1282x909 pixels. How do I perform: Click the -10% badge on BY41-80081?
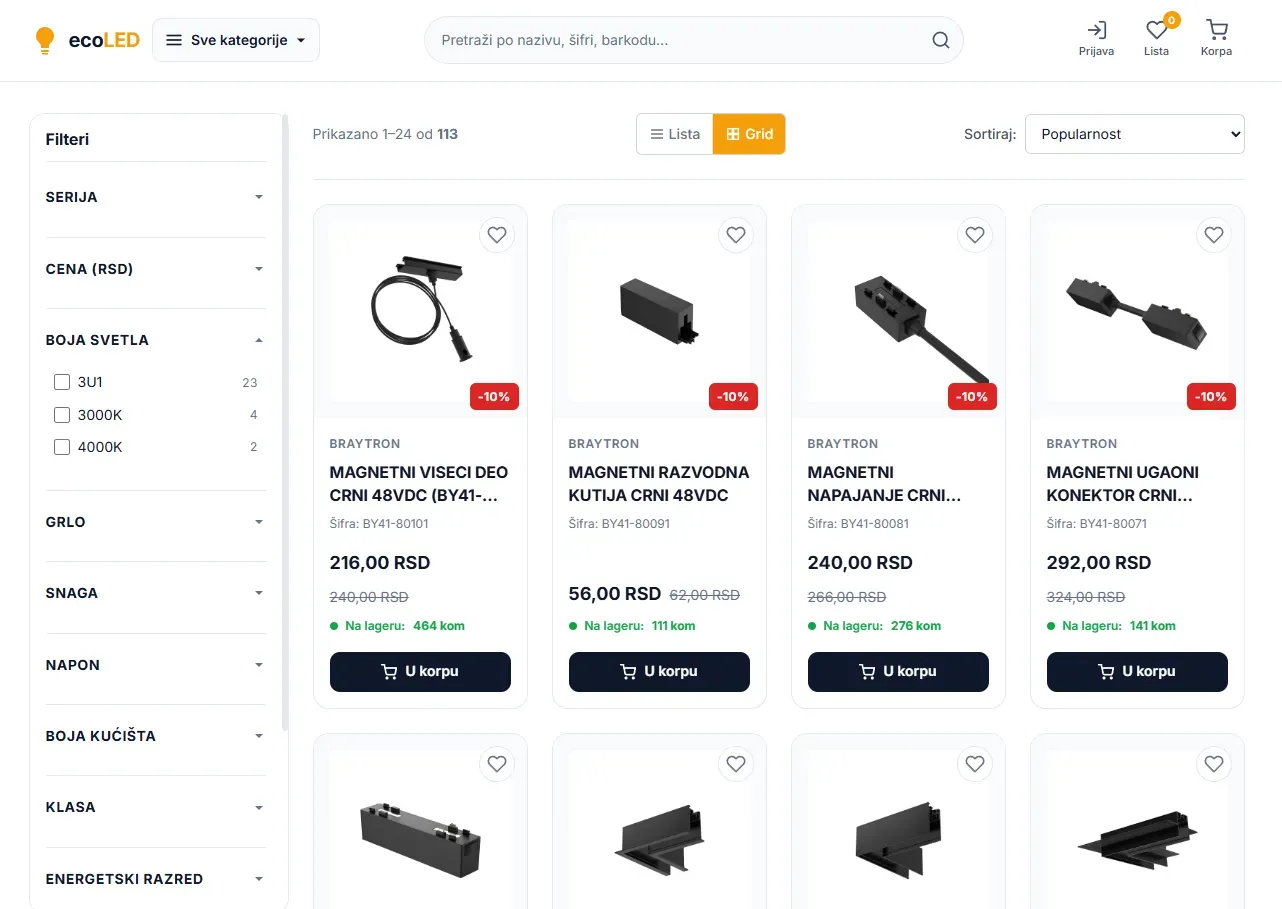coord(972,396)
